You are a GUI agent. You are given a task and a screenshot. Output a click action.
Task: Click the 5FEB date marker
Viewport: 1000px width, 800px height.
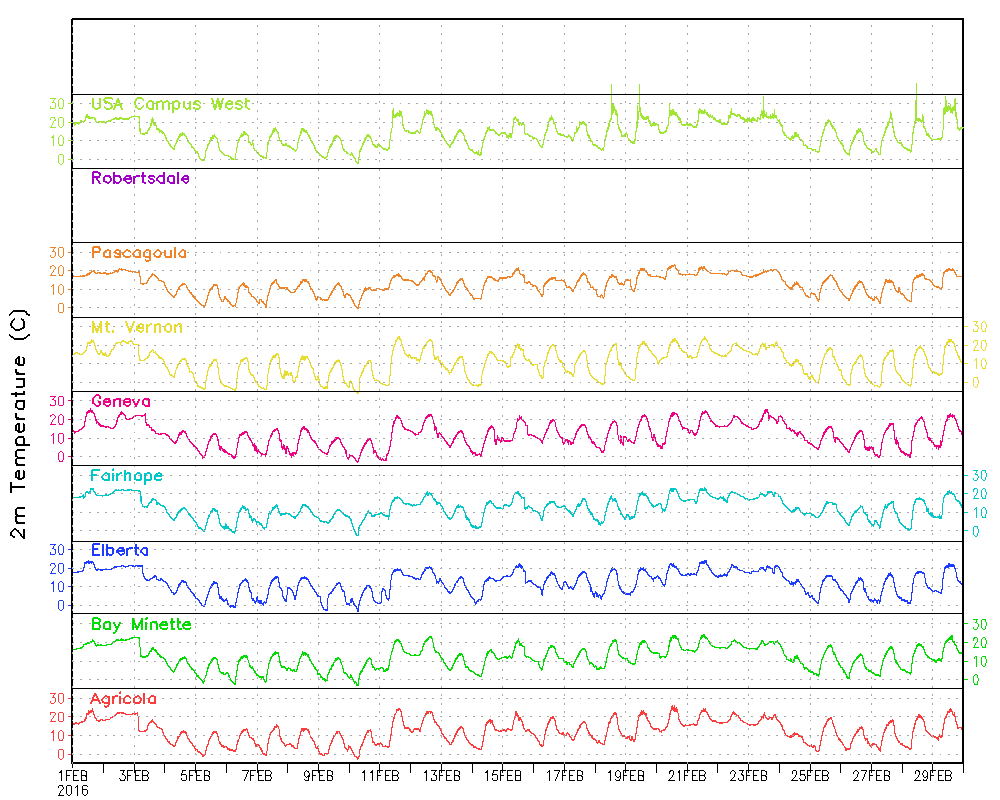tap(195, 775)
